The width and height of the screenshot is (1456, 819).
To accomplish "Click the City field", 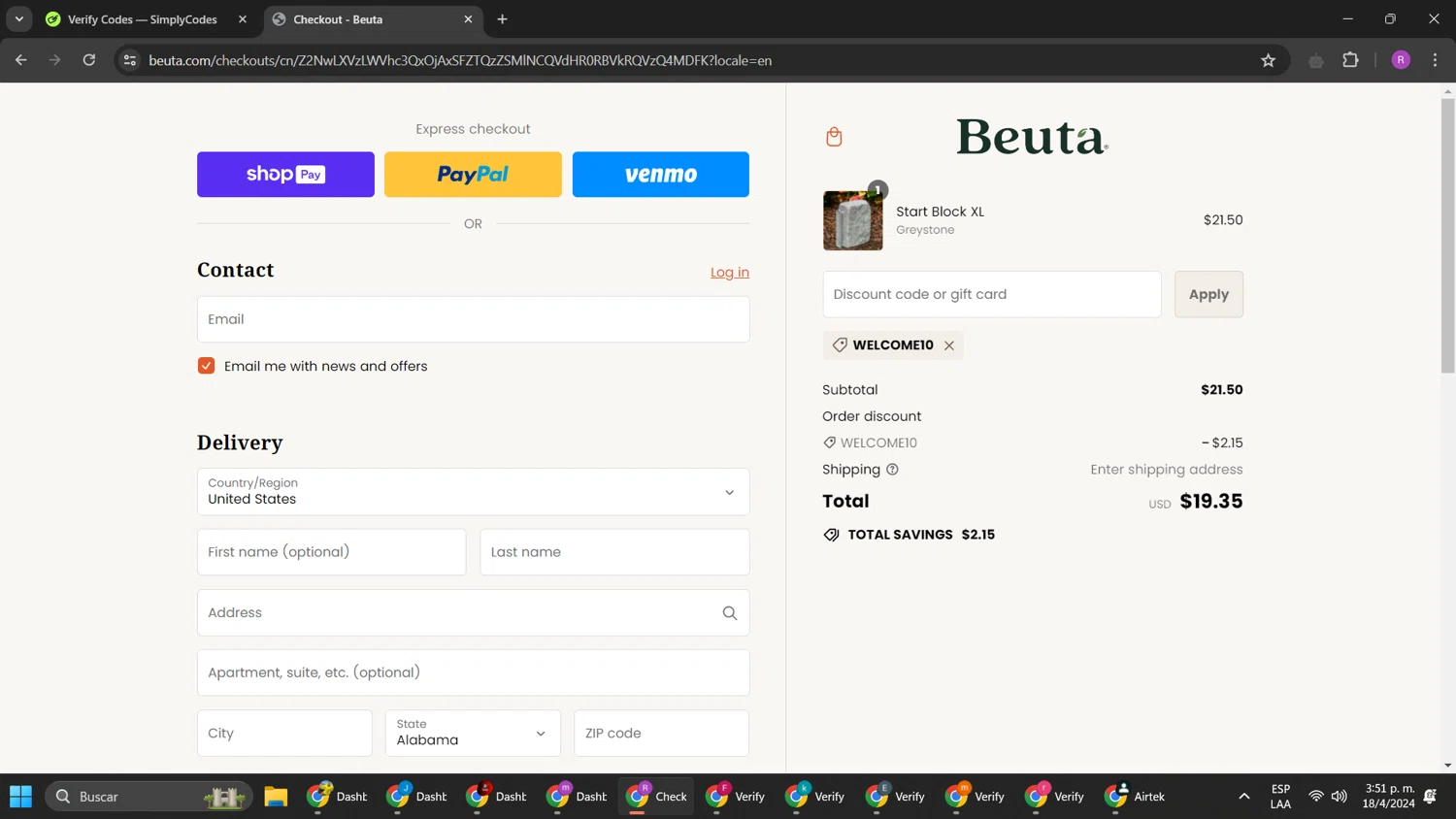I will click(284, 734).
